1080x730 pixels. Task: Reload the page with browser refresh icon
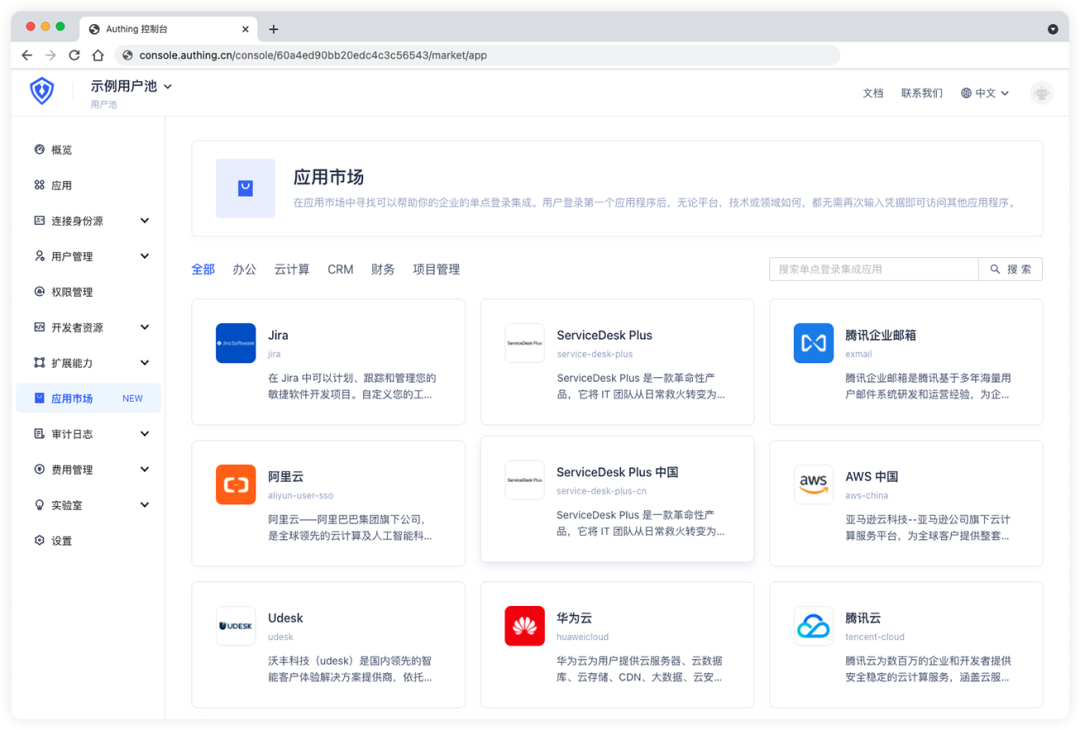point(74,55)
